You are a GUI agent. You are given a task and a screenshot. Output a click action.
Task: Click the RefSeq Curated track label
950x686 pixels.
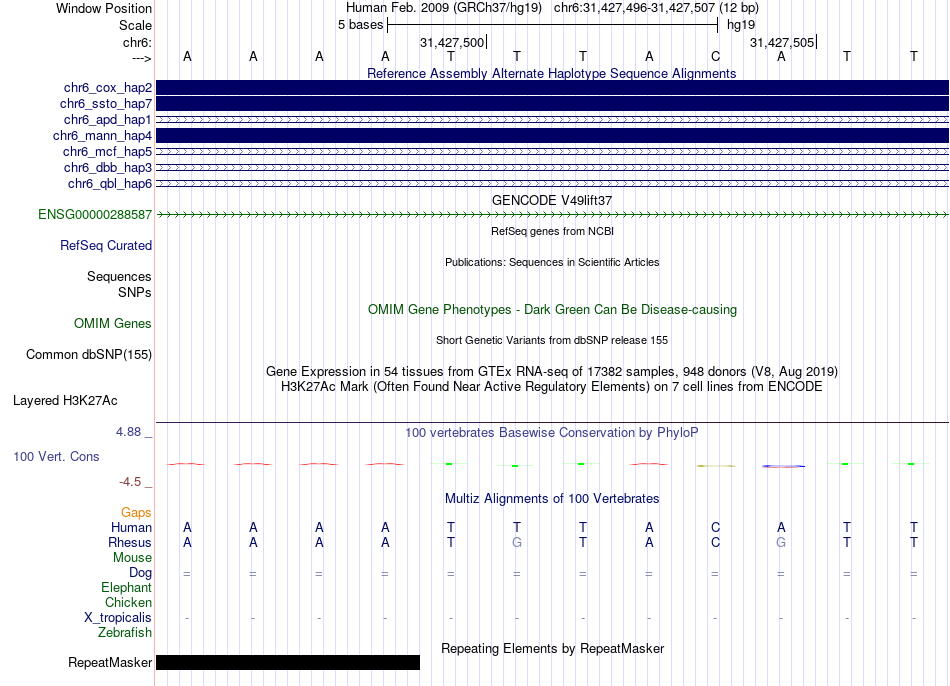pos(106,245)
